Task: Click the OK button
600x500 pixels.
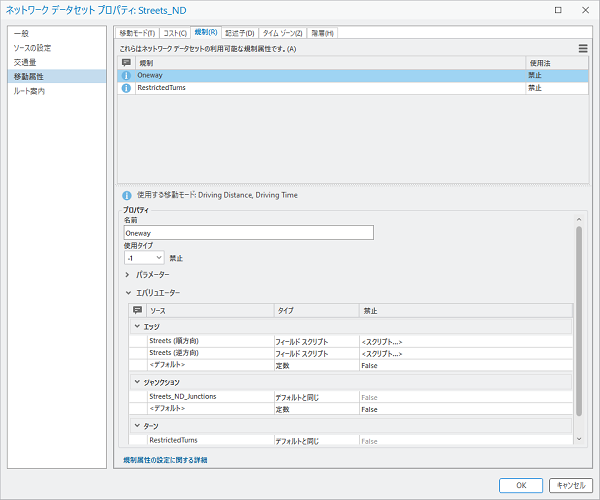Action: click(521, 485)
